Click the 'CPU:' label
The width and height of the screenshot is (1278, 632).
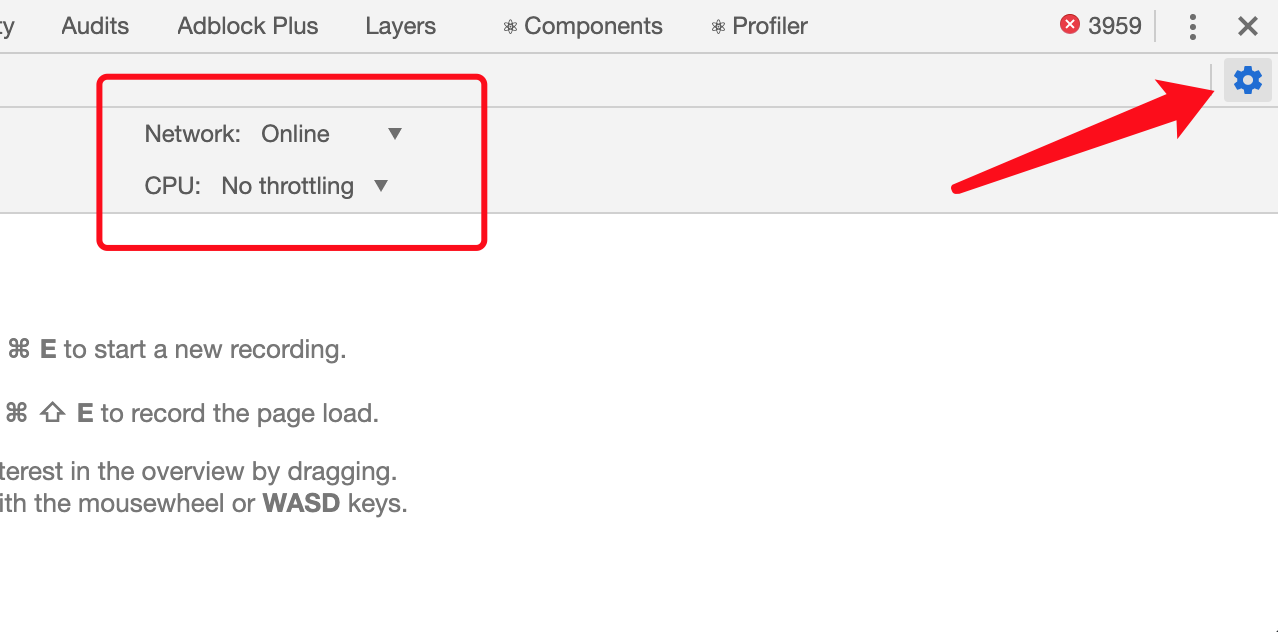coord(173,186)
